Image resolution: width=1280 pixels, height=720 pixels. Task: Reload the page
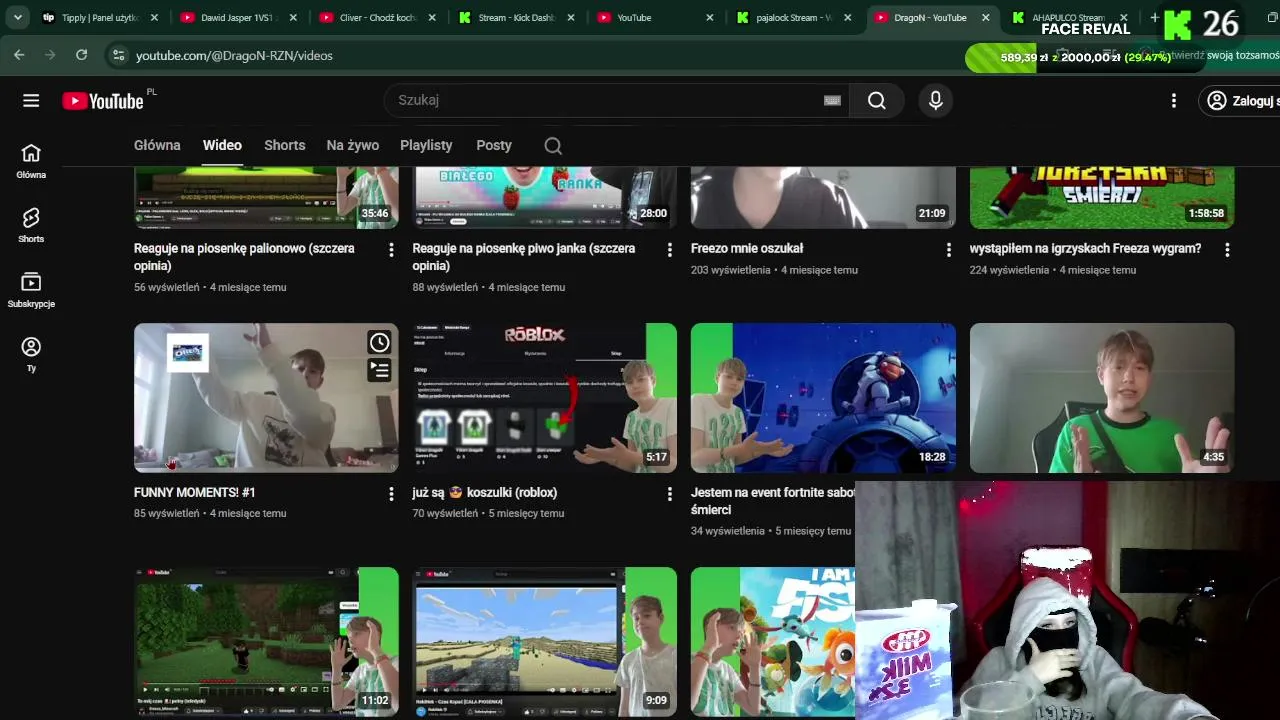(81, 55)
